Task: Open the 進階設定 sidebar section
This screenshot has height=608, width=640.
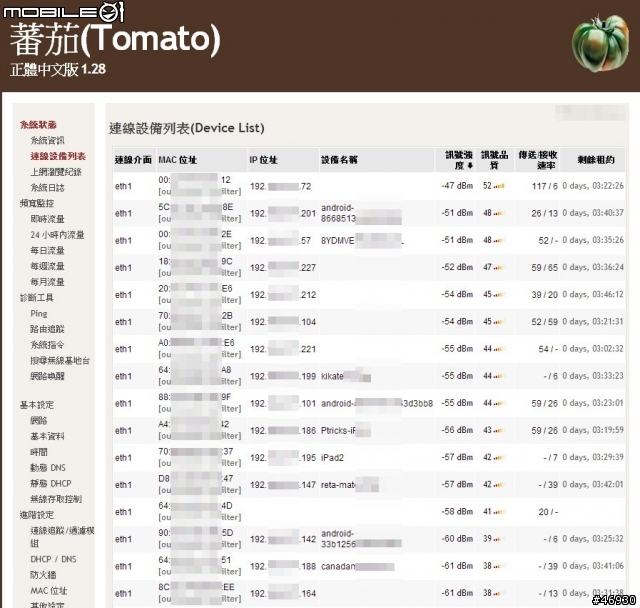Action: [37, 515]
